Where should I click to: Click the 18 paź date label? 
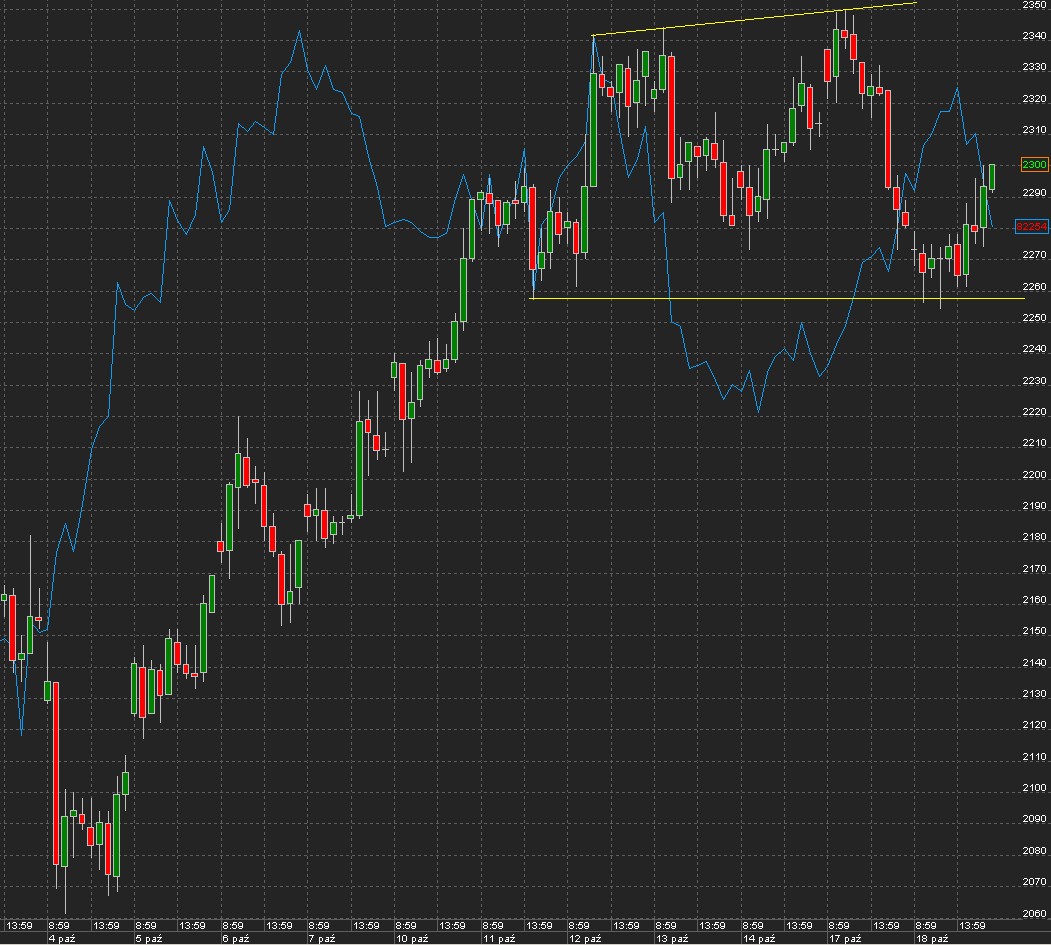click(x=931, y=939)
